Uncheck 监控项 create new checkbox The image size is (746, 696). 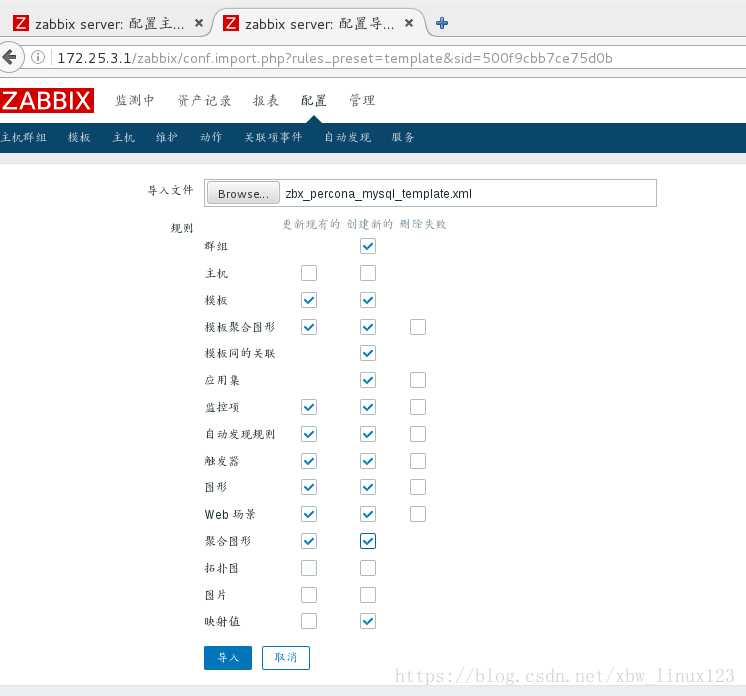[368, 407]
